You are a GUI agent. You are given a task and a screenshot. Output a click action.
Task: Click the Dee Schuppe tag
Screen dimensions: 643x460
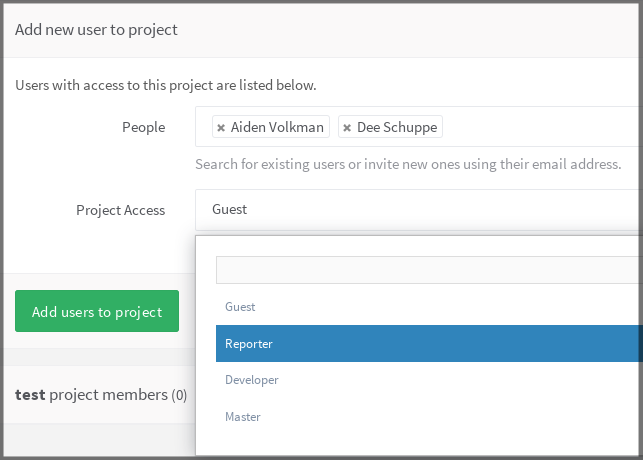(397, 128)
